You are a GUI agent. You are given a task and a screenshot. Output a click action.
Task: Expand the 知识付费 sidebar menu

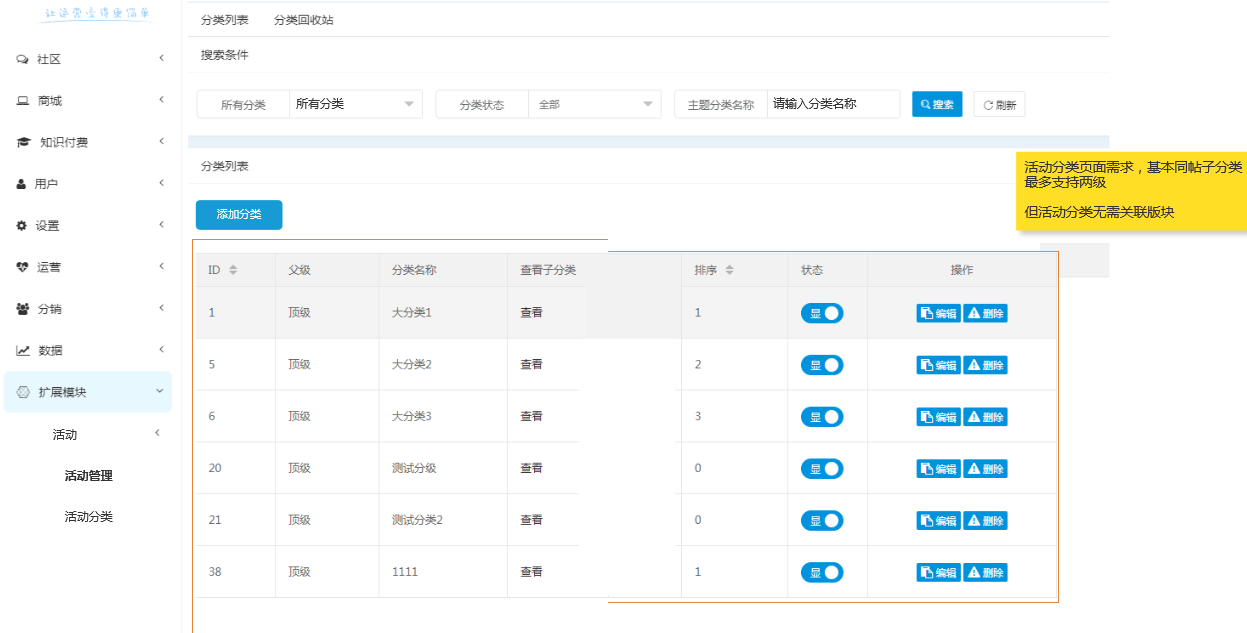tap(161, 142)
